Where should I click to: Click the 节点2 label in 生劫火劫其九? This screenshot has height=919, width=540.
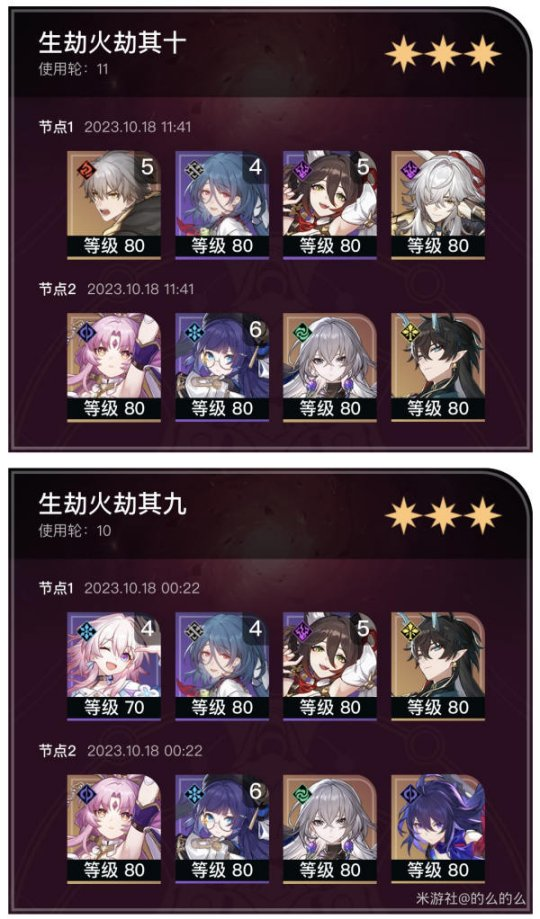pos(57,750)
